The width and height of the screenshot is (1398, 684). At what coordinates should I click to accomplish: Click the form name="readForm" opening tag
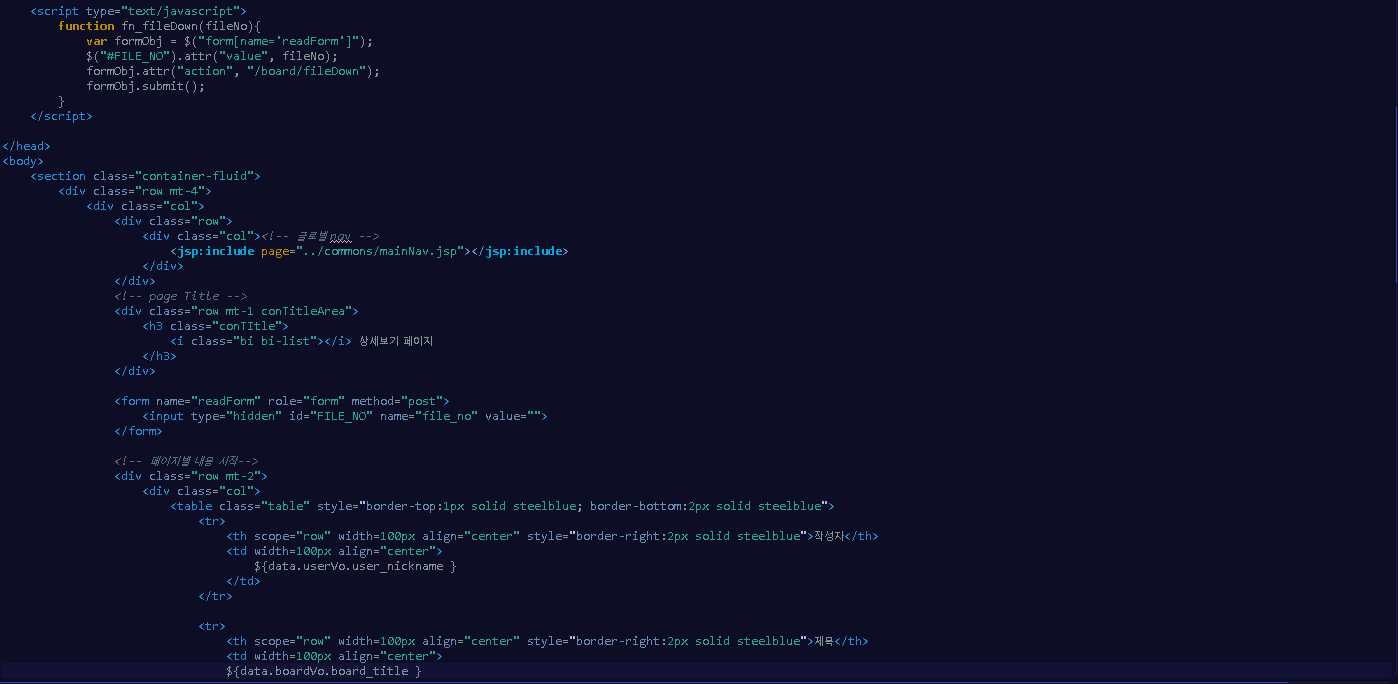[282, 401]
